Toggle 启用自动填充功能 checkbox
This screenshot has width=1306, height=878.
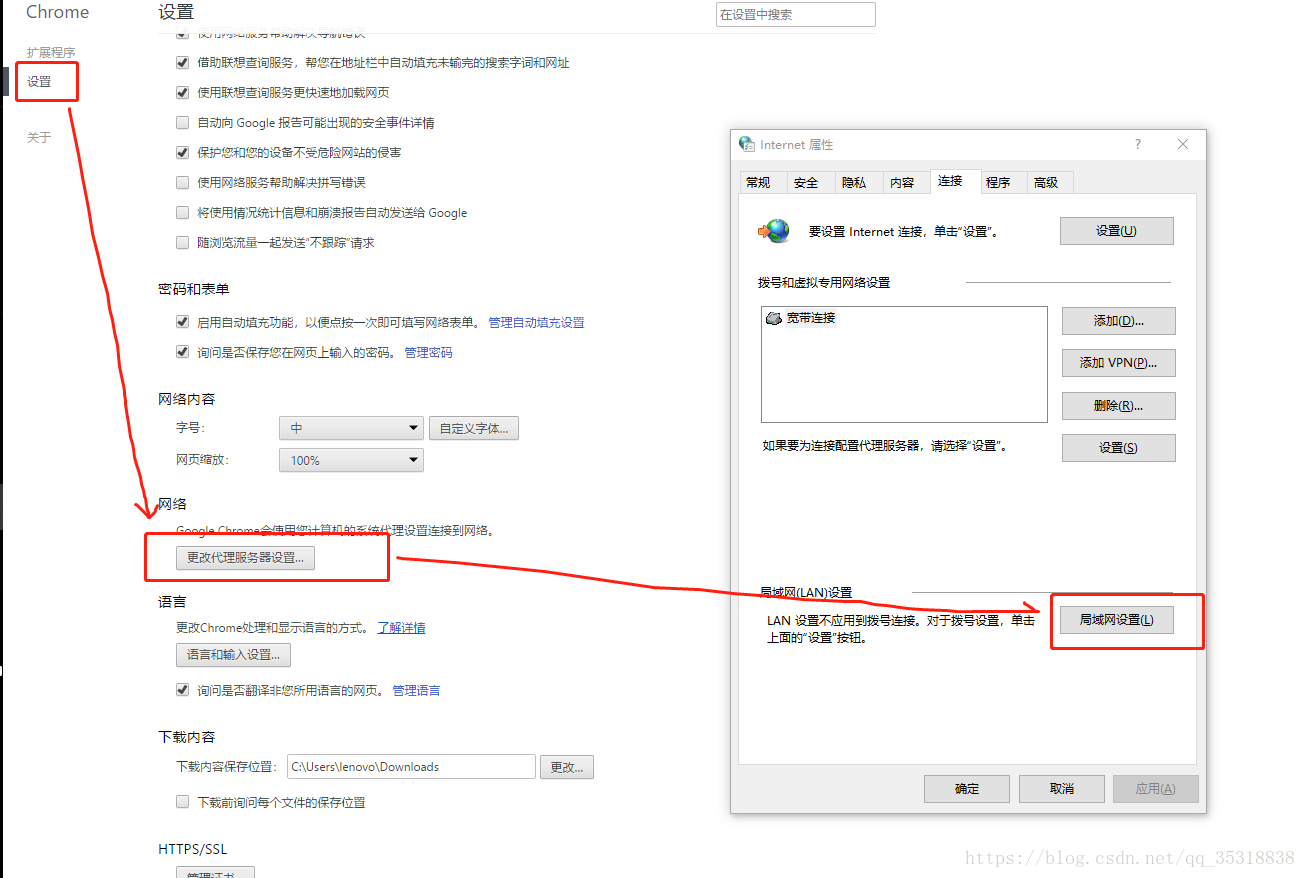click(182, 322)
